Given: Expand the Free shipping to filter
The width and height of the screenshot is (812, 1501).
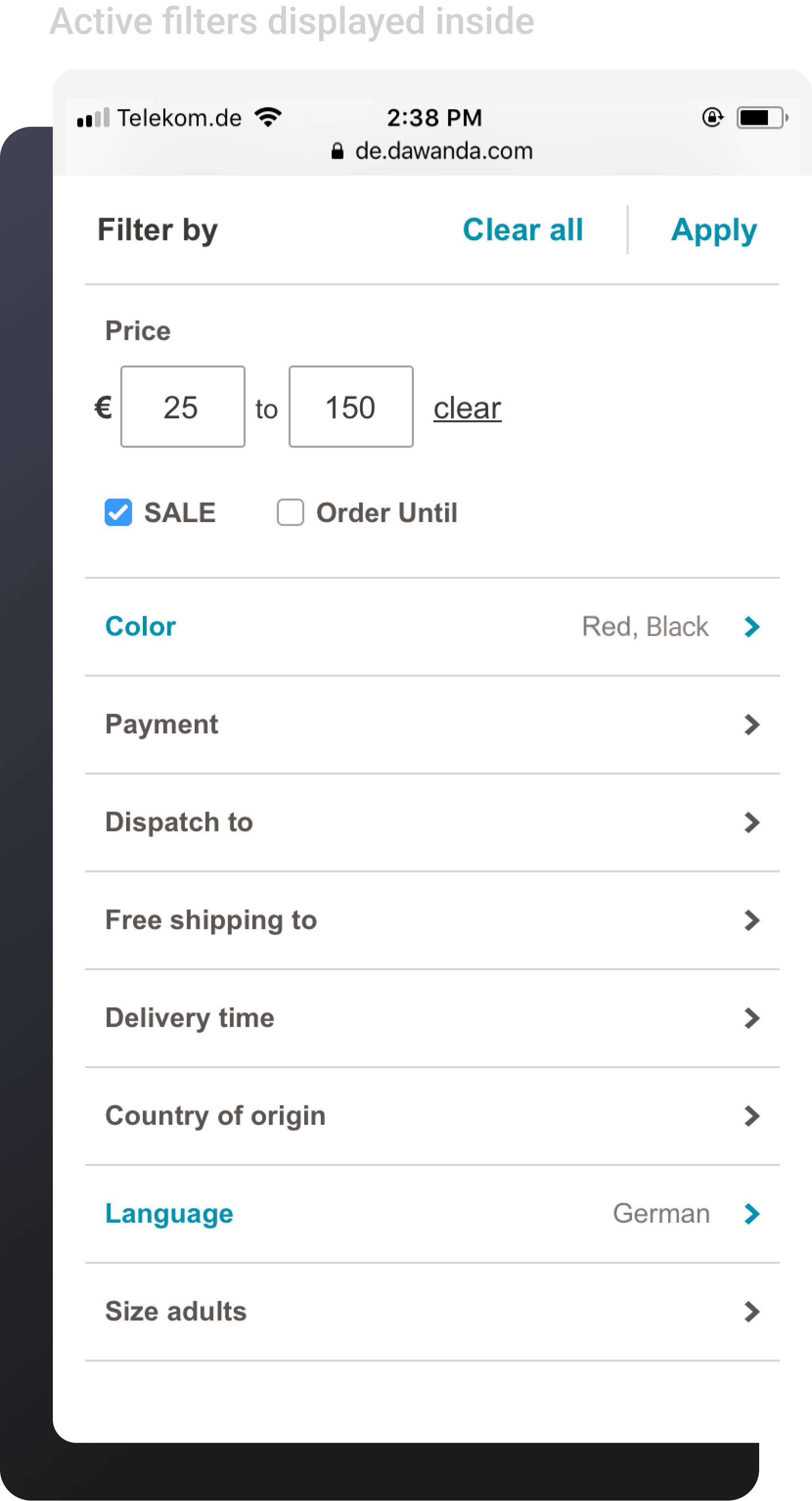Looking at the screenshot, I should [431, 920].
